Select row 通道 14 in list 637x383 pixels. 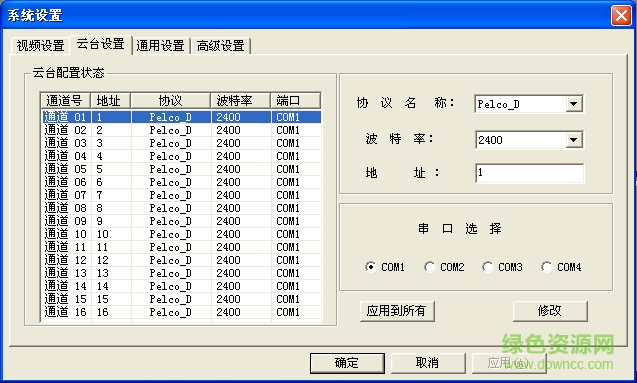[182, 286]
